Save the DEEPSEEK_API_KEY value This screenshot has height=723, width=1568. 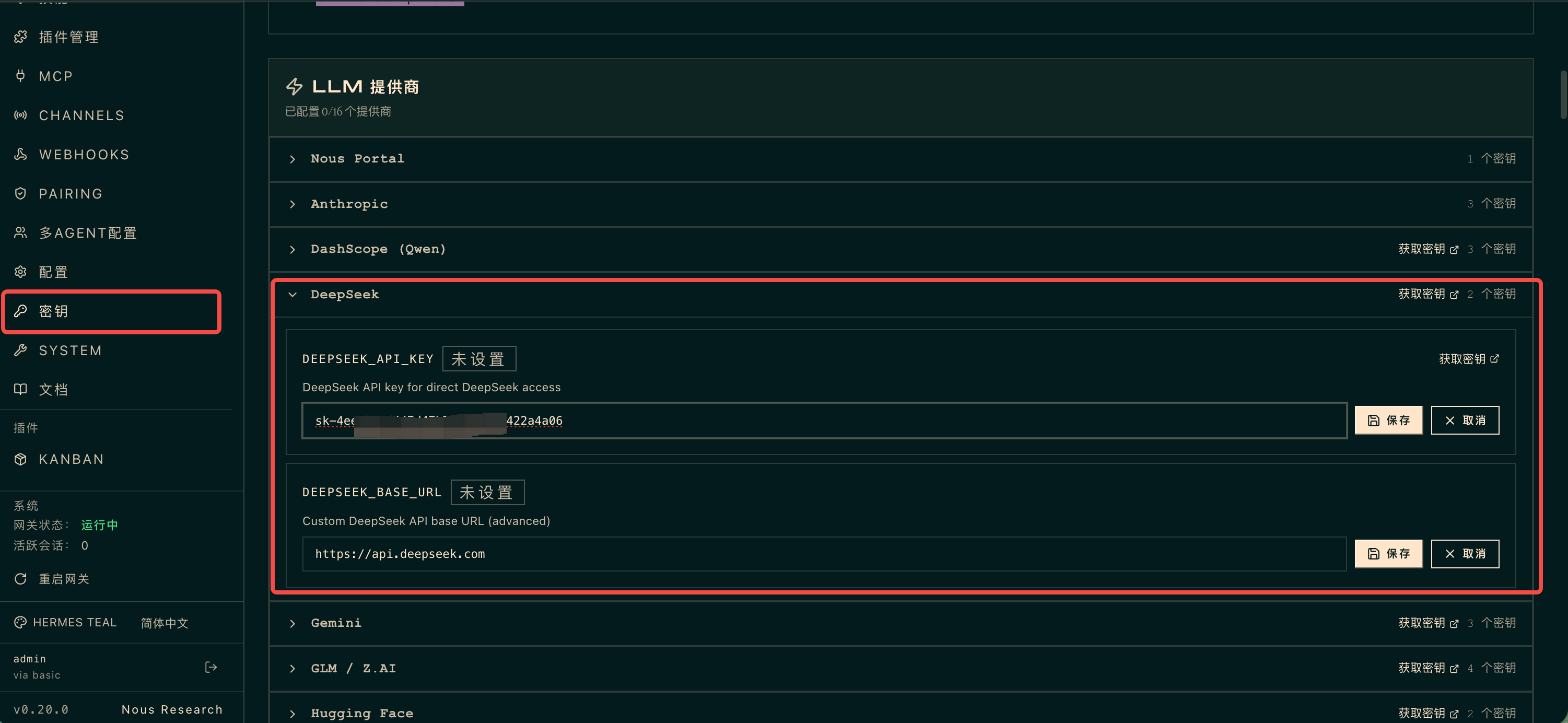pyautogui.click(x=1388, y=421)
